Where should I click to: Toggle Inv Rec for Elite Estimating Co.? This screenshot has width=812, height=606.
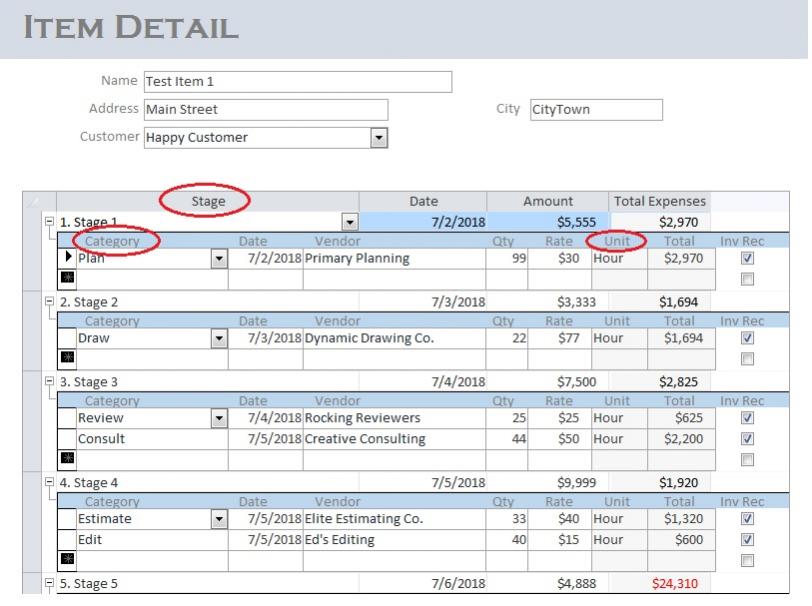tap(747, 518)
